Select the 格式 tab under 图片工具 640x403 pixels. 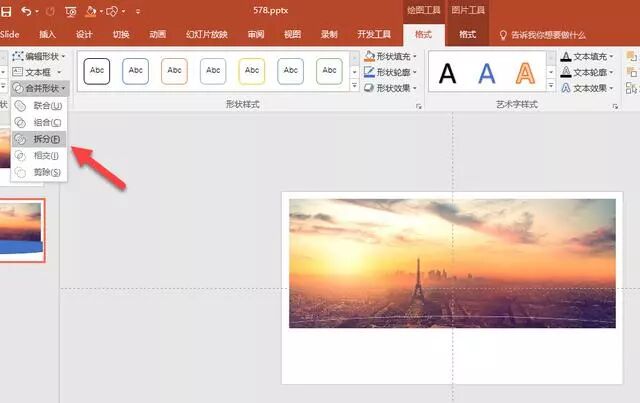[468, 34]
